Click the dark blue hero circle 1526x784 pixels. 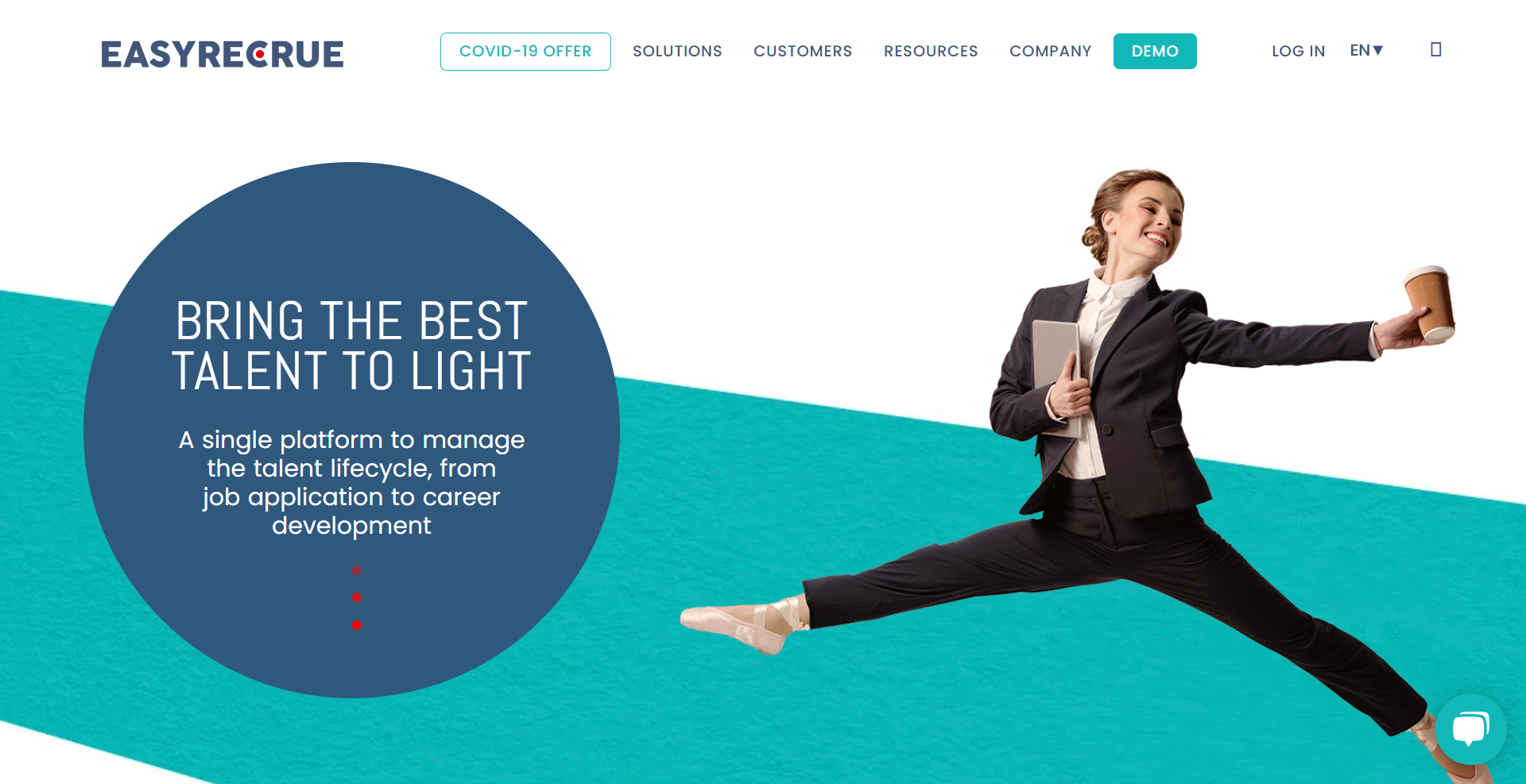(x=351, y=430)
